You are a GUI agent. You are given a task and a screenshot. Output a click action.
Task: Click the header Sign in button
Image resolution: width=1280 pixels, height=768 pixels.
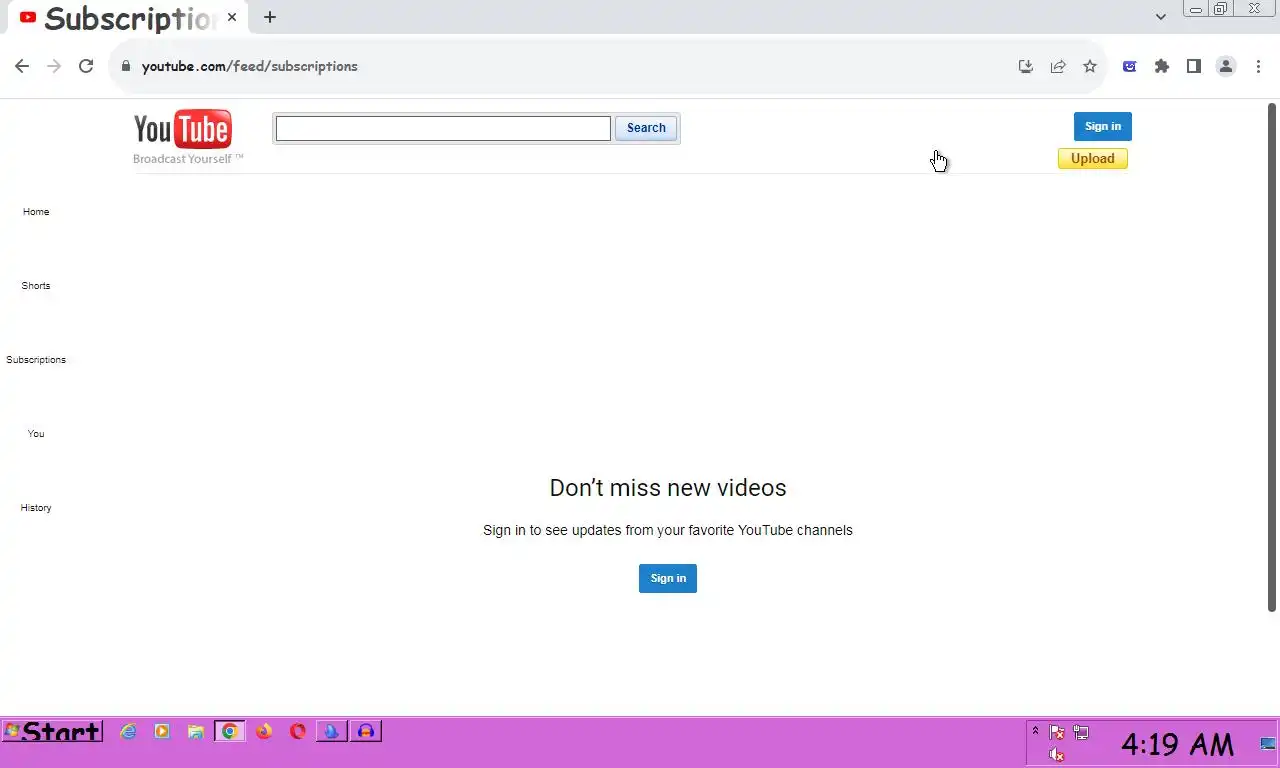pos(1103,126)
